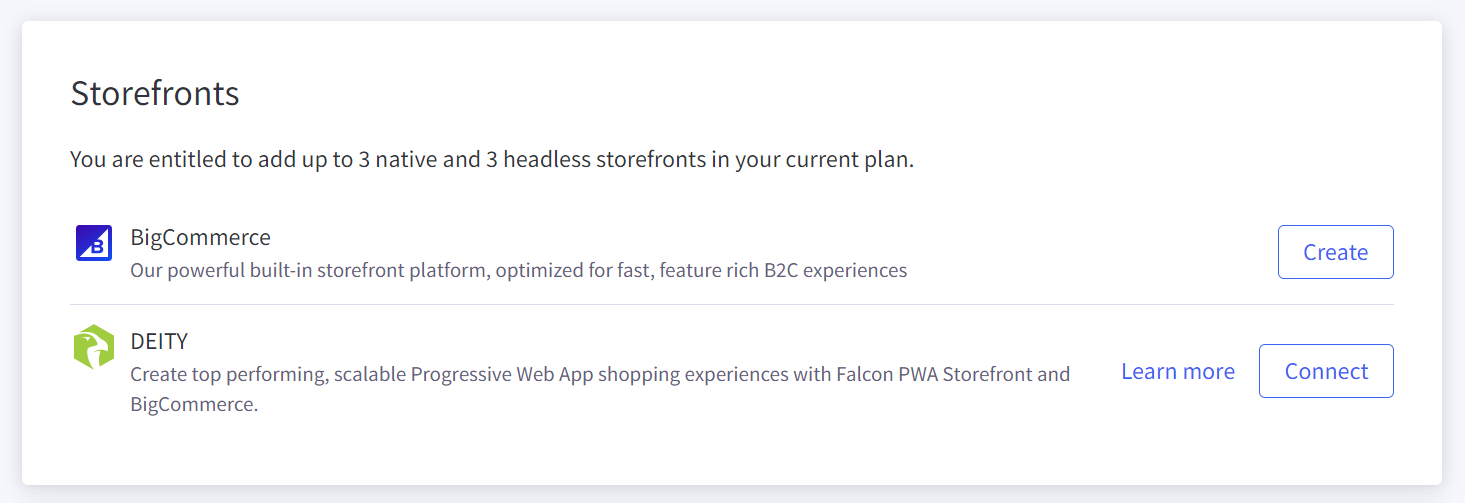Click the blue BigCommerce logo icon
Screen dimensions: 1465x503
pyautogui.click(x=94, y=243)
